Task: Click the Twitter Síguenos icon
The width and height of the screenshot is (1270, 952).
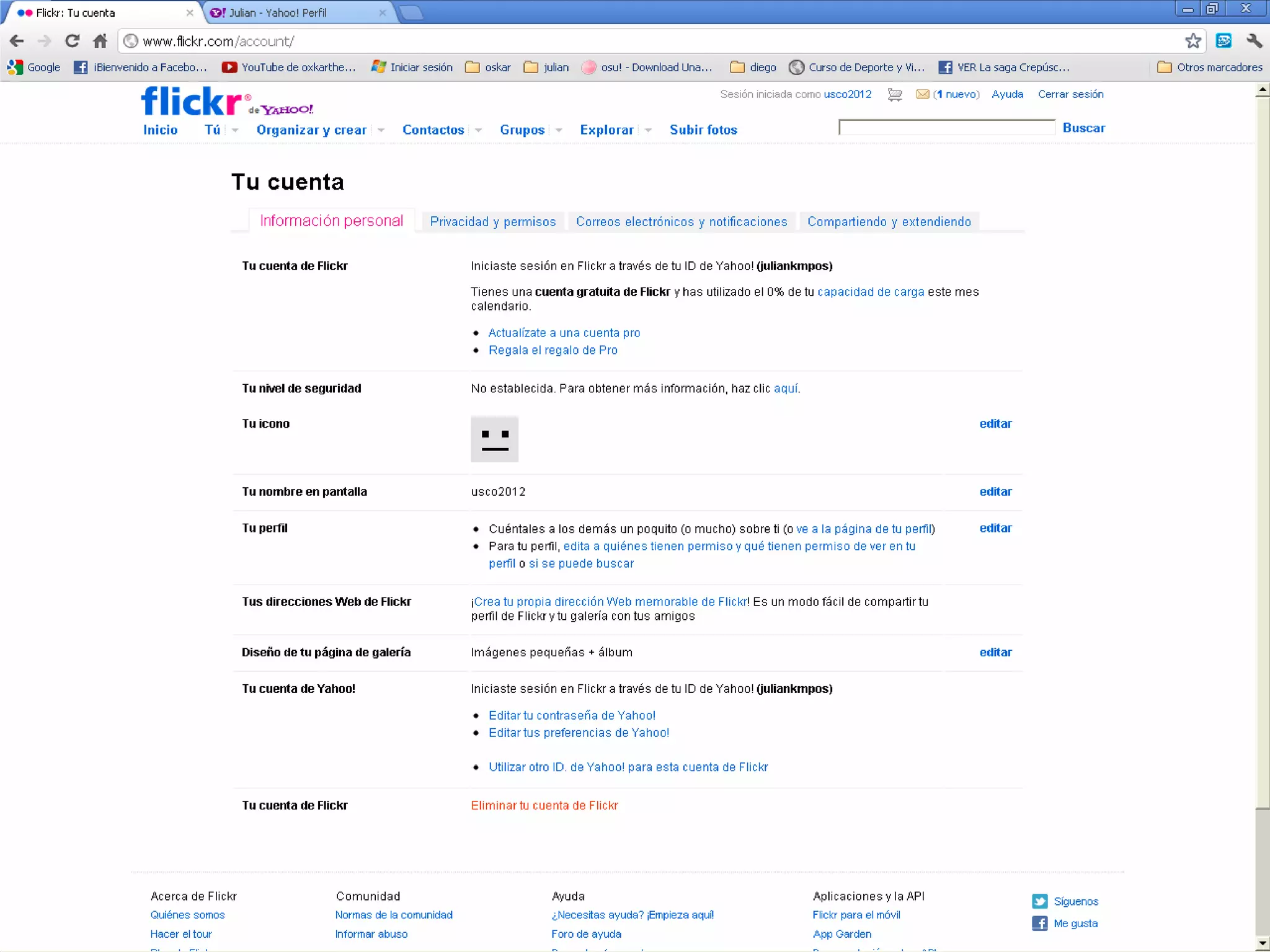Action: click(x=1040, y=901)
